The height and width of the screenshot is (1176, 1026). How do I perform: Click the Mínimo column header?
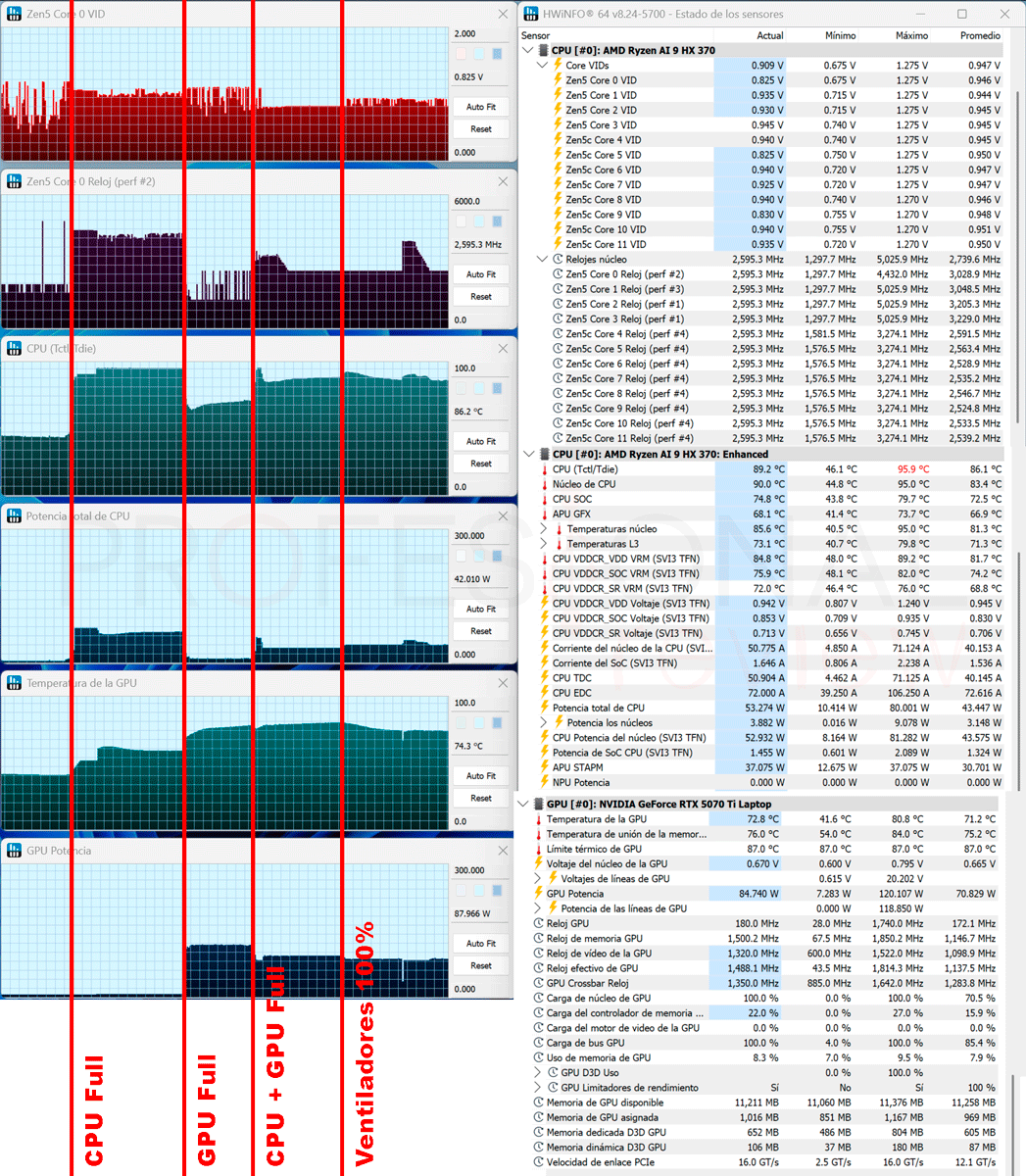tap(841, 35)
